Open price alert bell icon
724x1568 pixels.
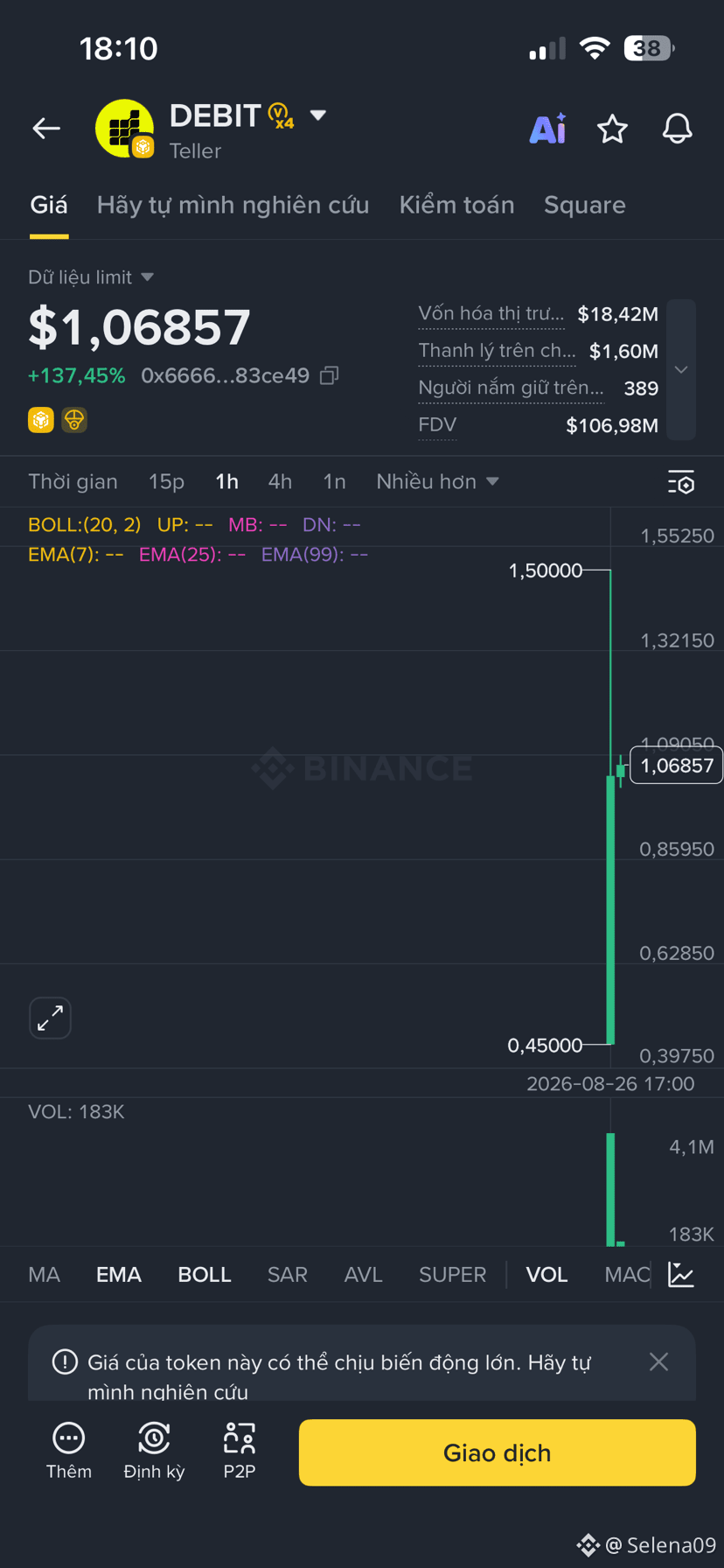pyautogui.click(x=677, y=129)
